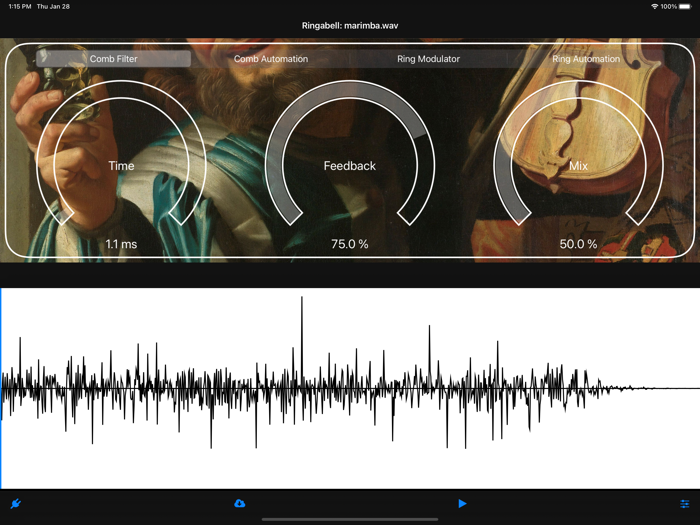The image size is (700, 525).
Task: Tap the cloud download icon
Action: 240,504
